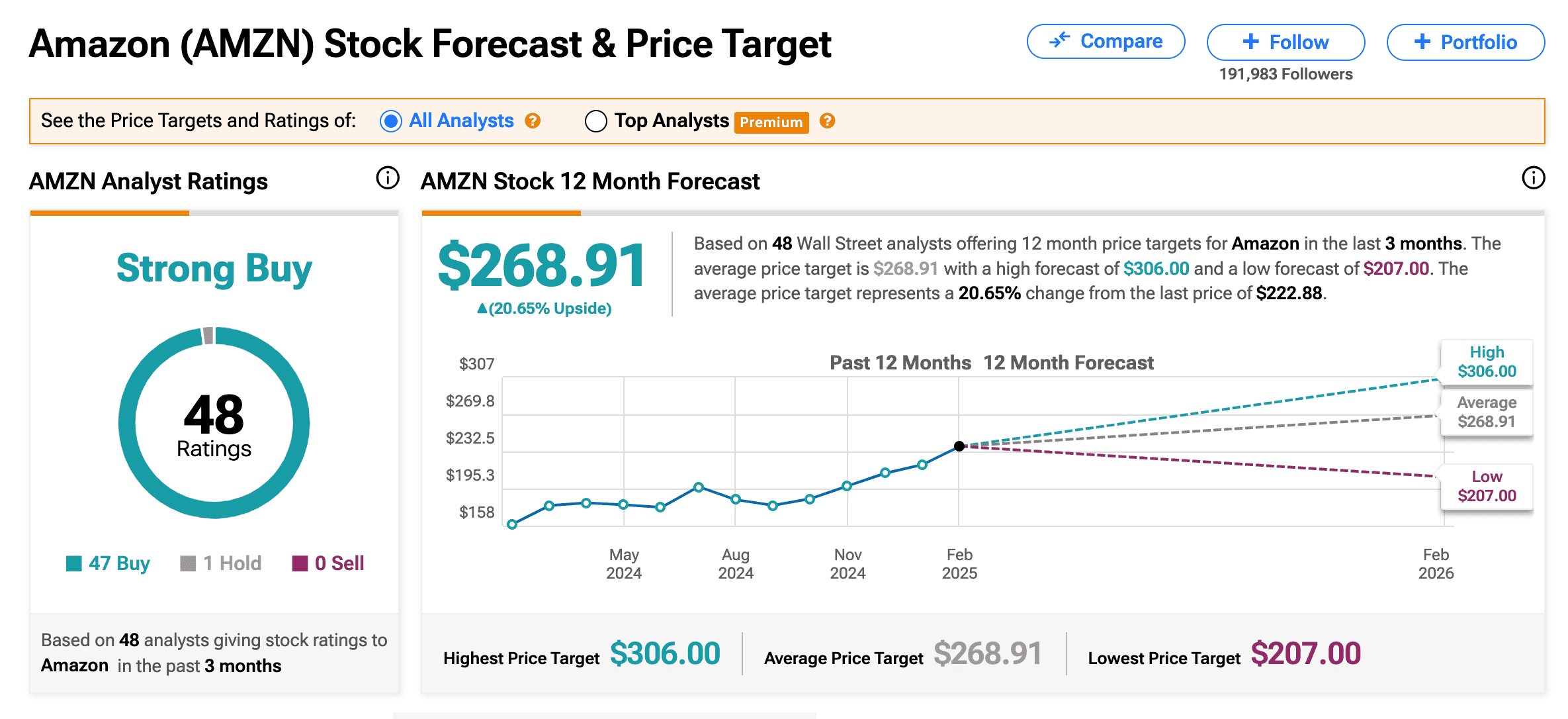Open the Premium badge
The image size is (1568, 719).
coord(771,122)
